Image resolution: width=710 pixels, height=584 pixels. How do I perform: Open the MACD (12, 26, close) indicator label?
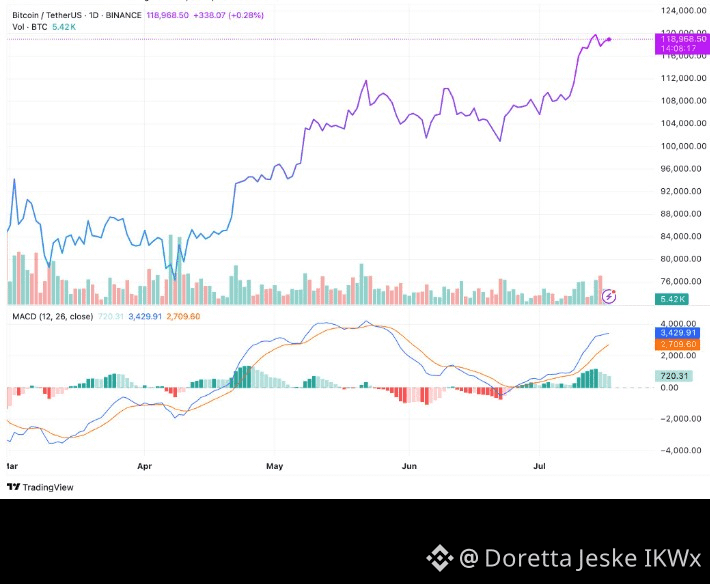53,316
